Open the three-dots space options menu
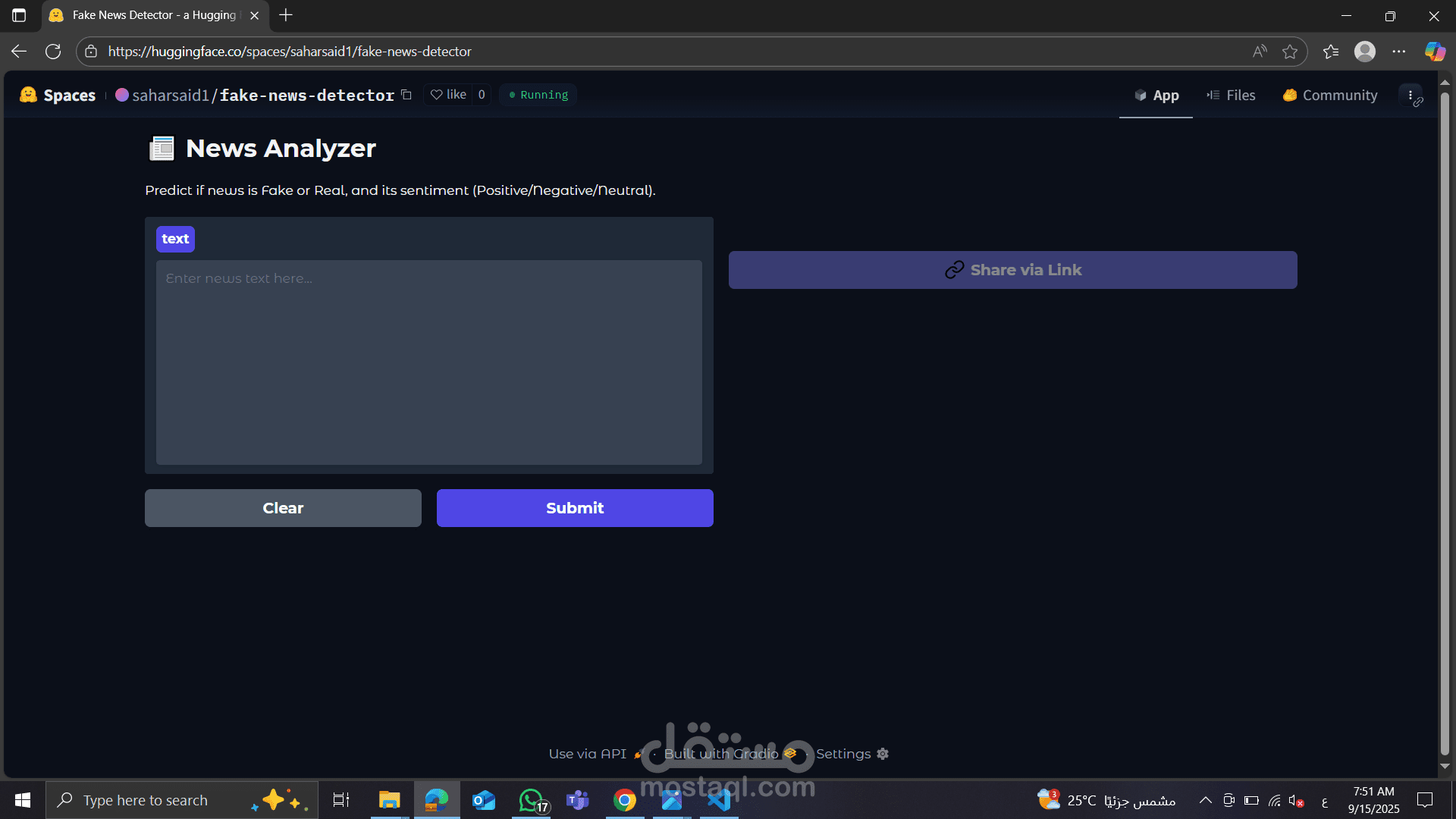1456x819 pixels. click(x=1410, y=96)
